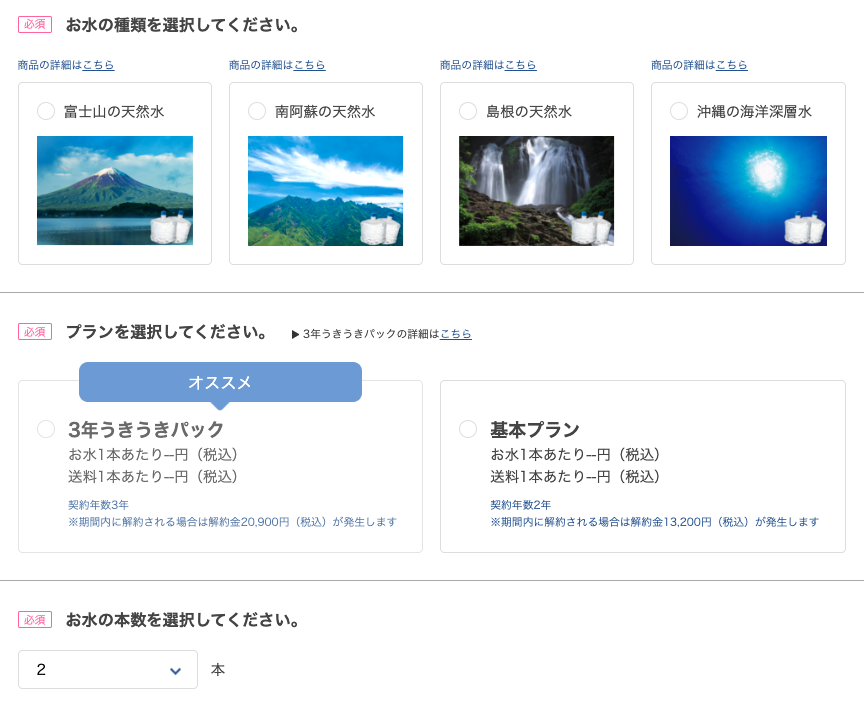
Task: Click the 解約金20,900円 cancellation note
Action: point(233,522)
